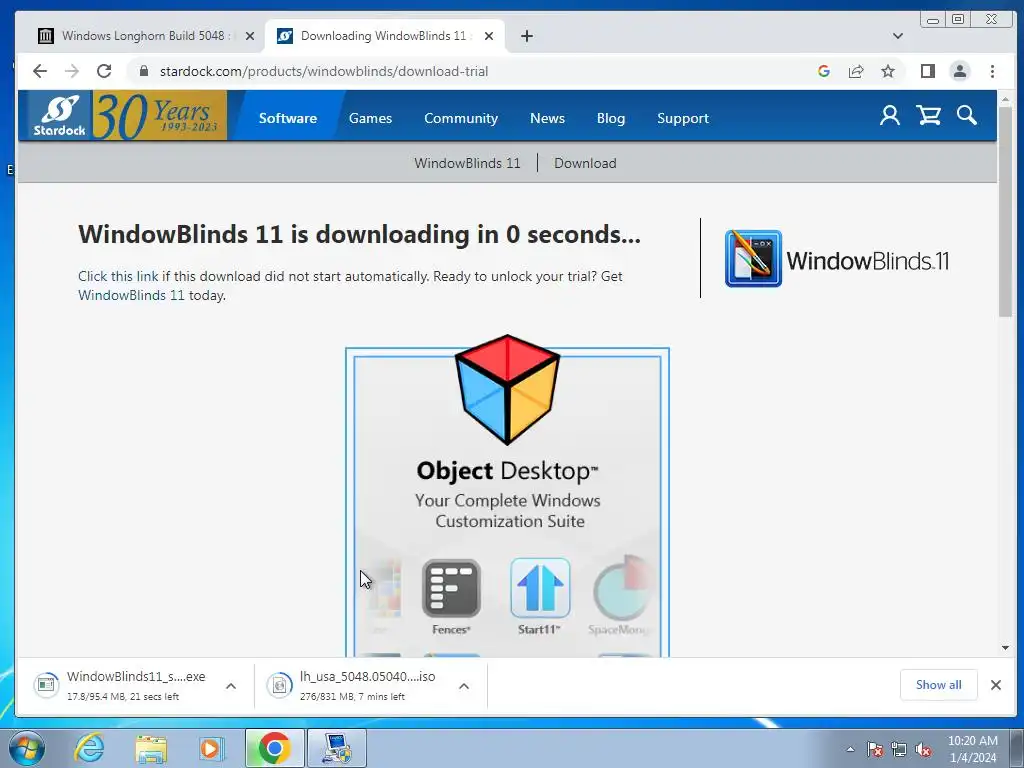The height and width of the screenshot is (768, 1024).
Task: Click the page vertical scrollbar thumb
Action: [1005, 212]
